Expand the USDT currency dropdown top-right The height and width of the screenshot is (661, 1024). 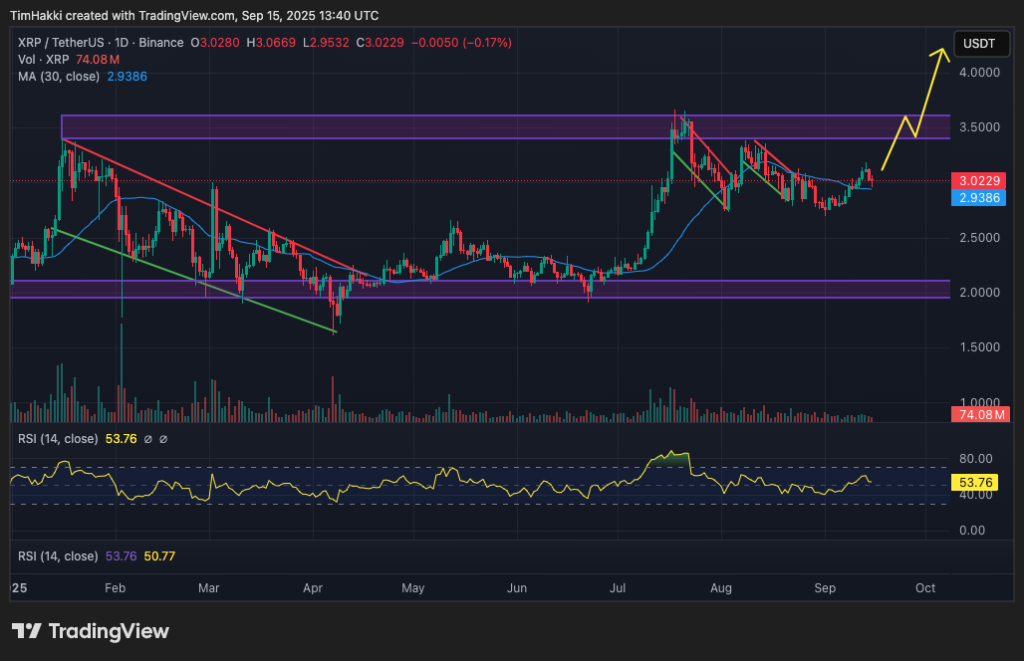(x=981, y=44)
